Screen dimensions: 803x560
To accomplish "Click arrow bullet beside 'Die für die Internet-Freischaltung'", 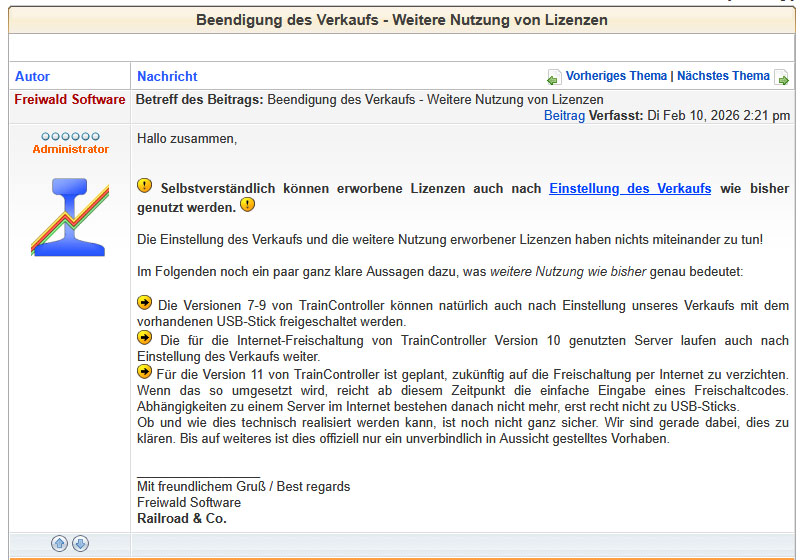I will tap(145, 338).
